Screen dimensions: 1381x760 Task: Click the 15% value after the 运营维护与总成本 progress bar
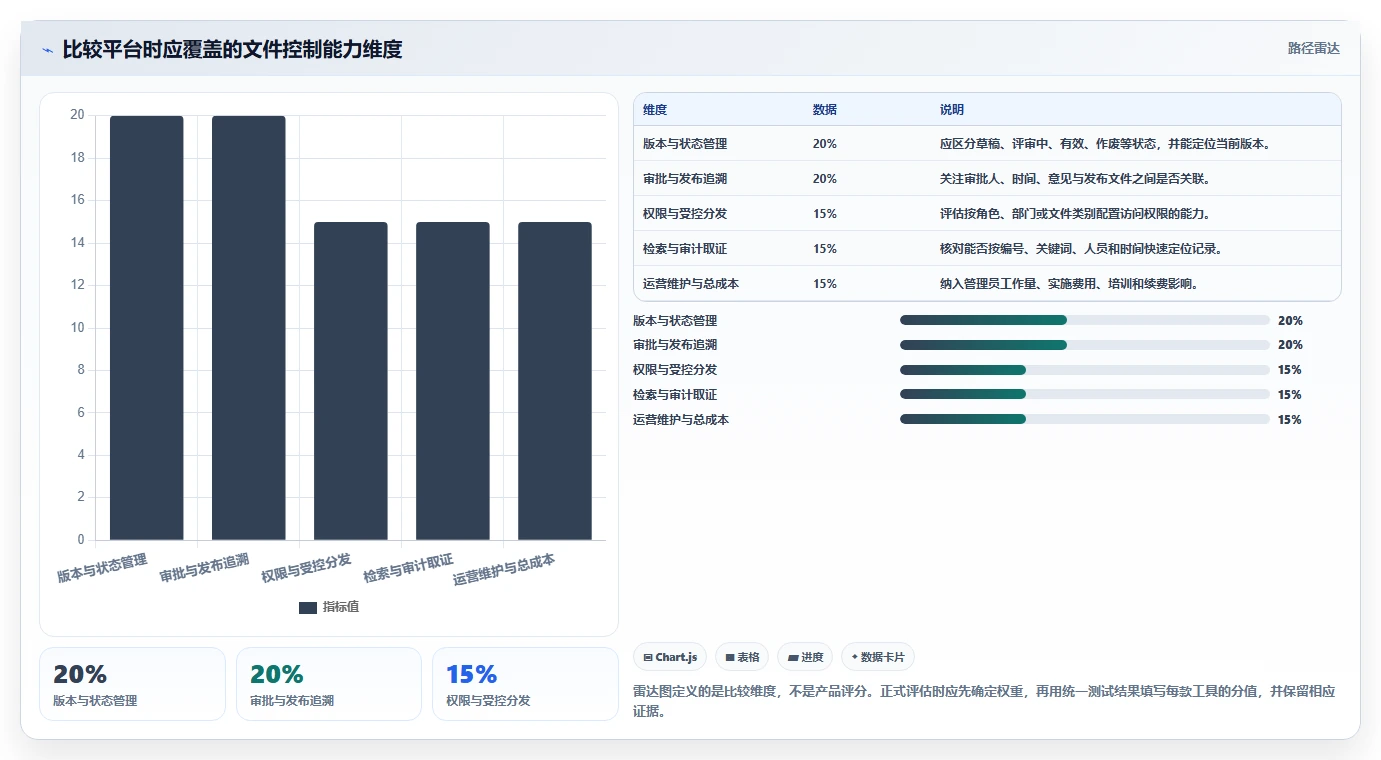[x=1290, y=420]
